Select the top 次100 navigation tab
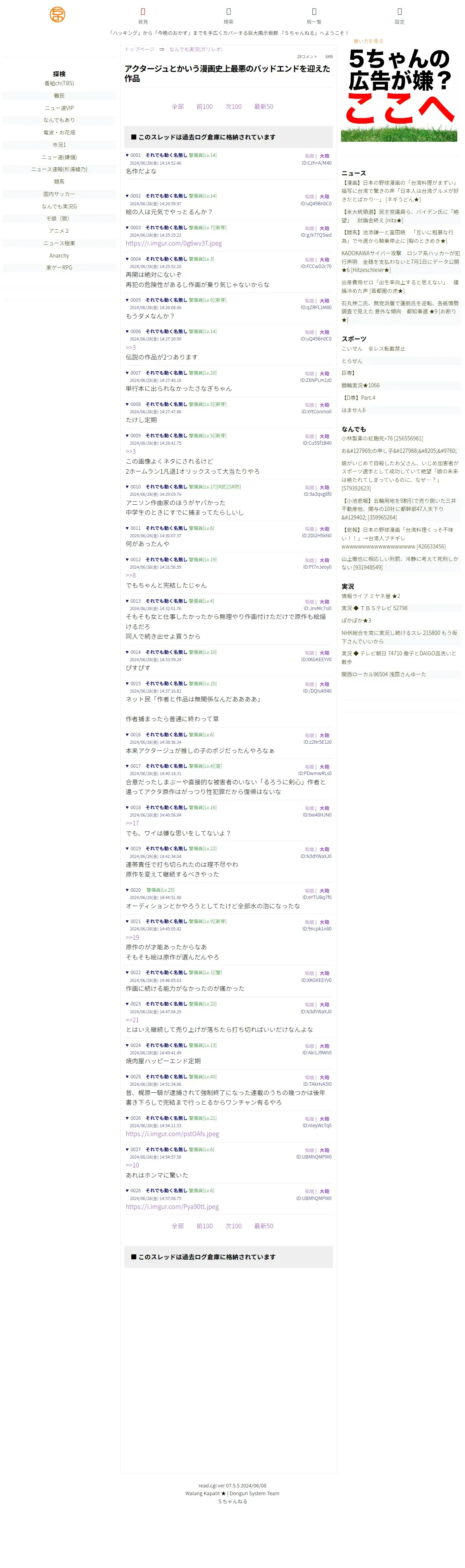 pyautogui.click(x=233, y=107)
